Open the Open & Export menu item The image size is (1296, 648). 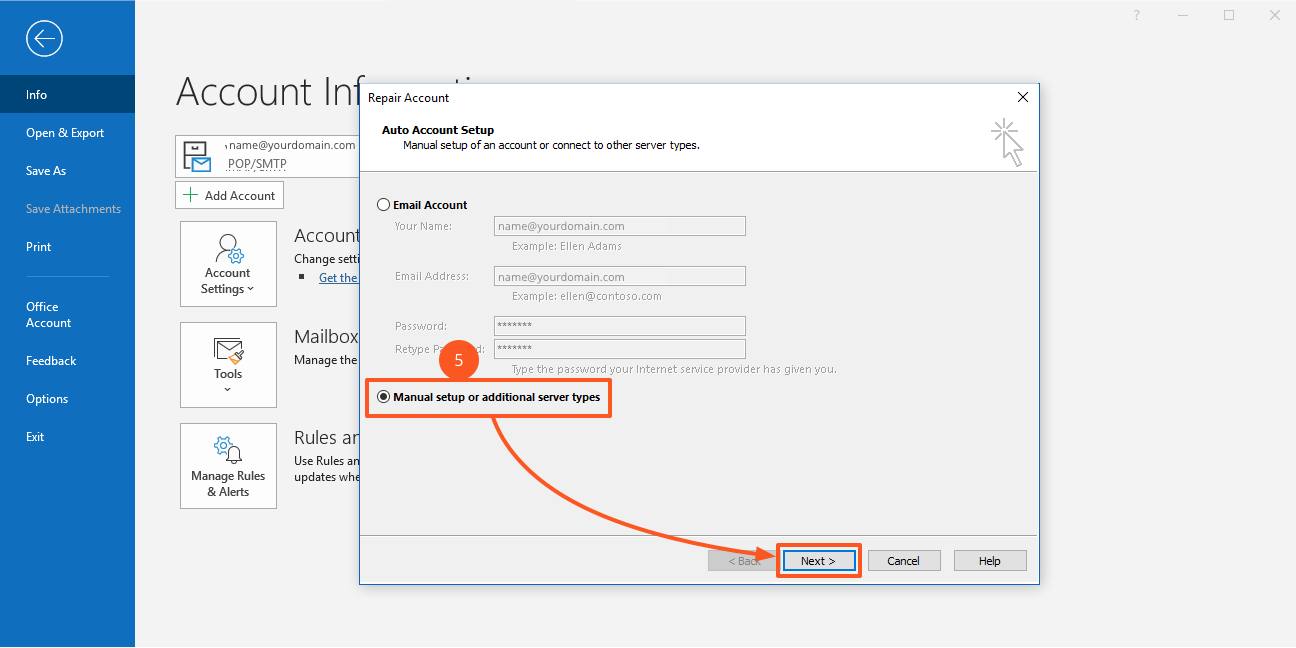[x=65, y=133]
